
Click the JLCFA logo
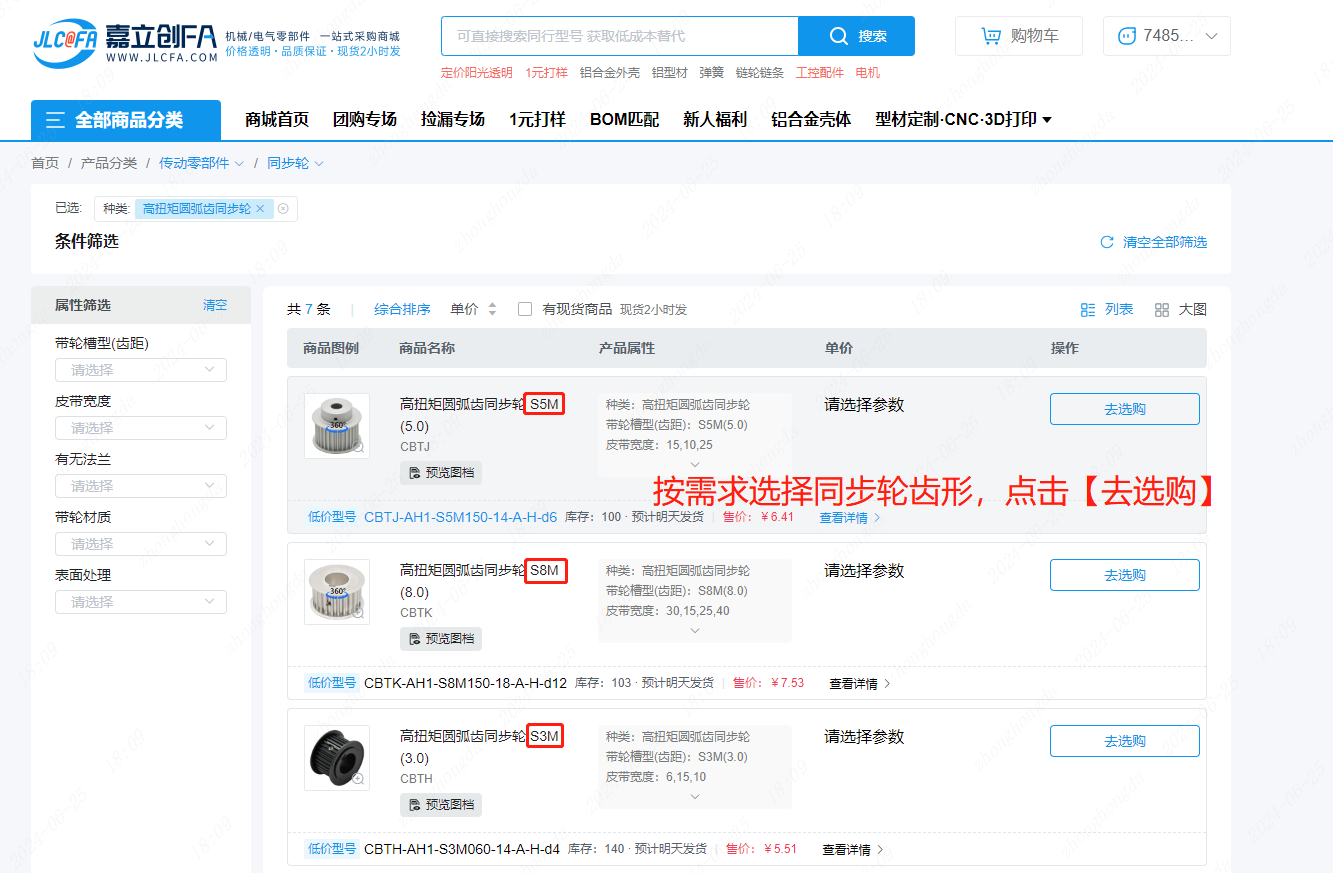[125, 42]
